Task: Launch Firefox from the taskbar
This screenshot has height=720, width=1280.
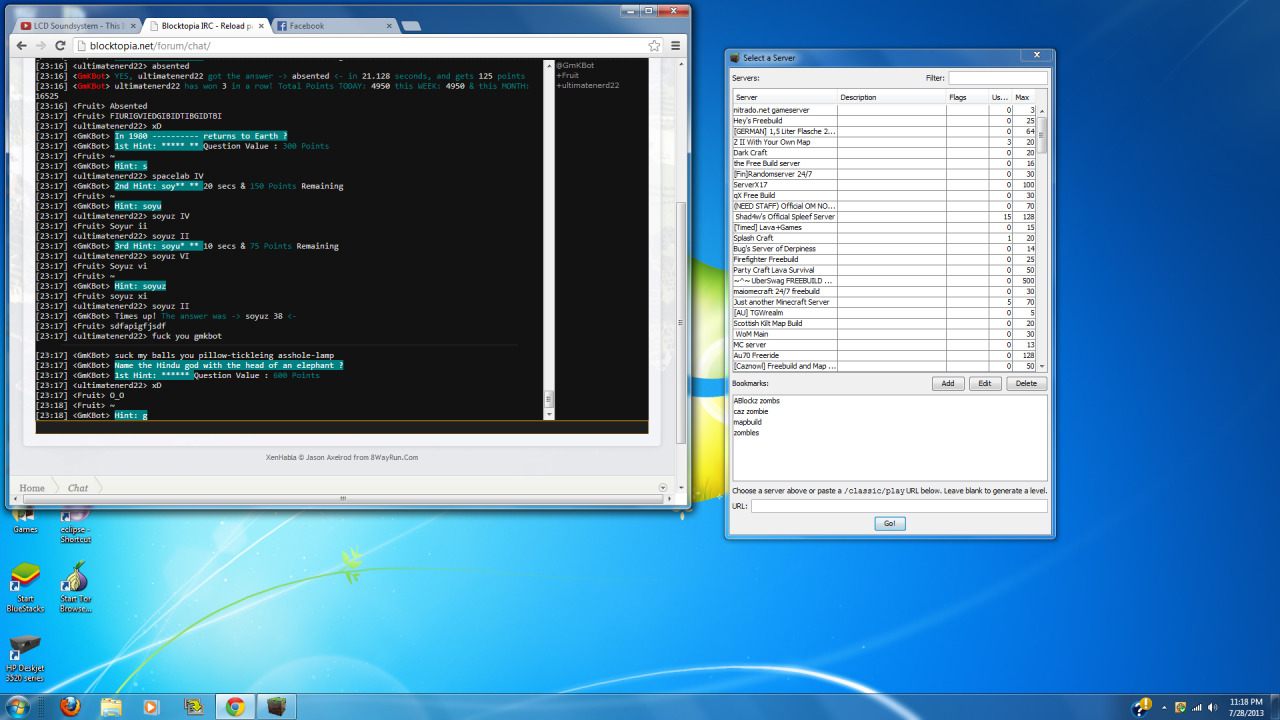Action: tap(70, 707)
